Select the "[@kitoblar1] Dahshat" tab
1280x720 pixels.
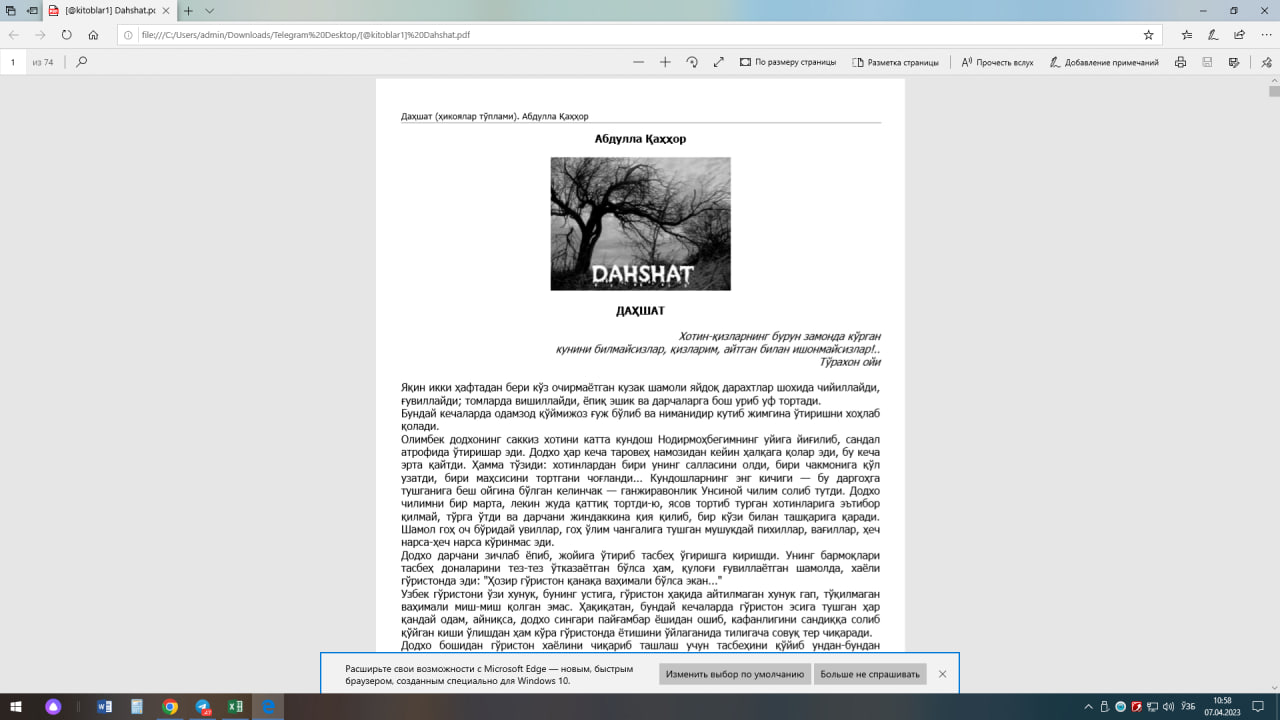[102, 11]
